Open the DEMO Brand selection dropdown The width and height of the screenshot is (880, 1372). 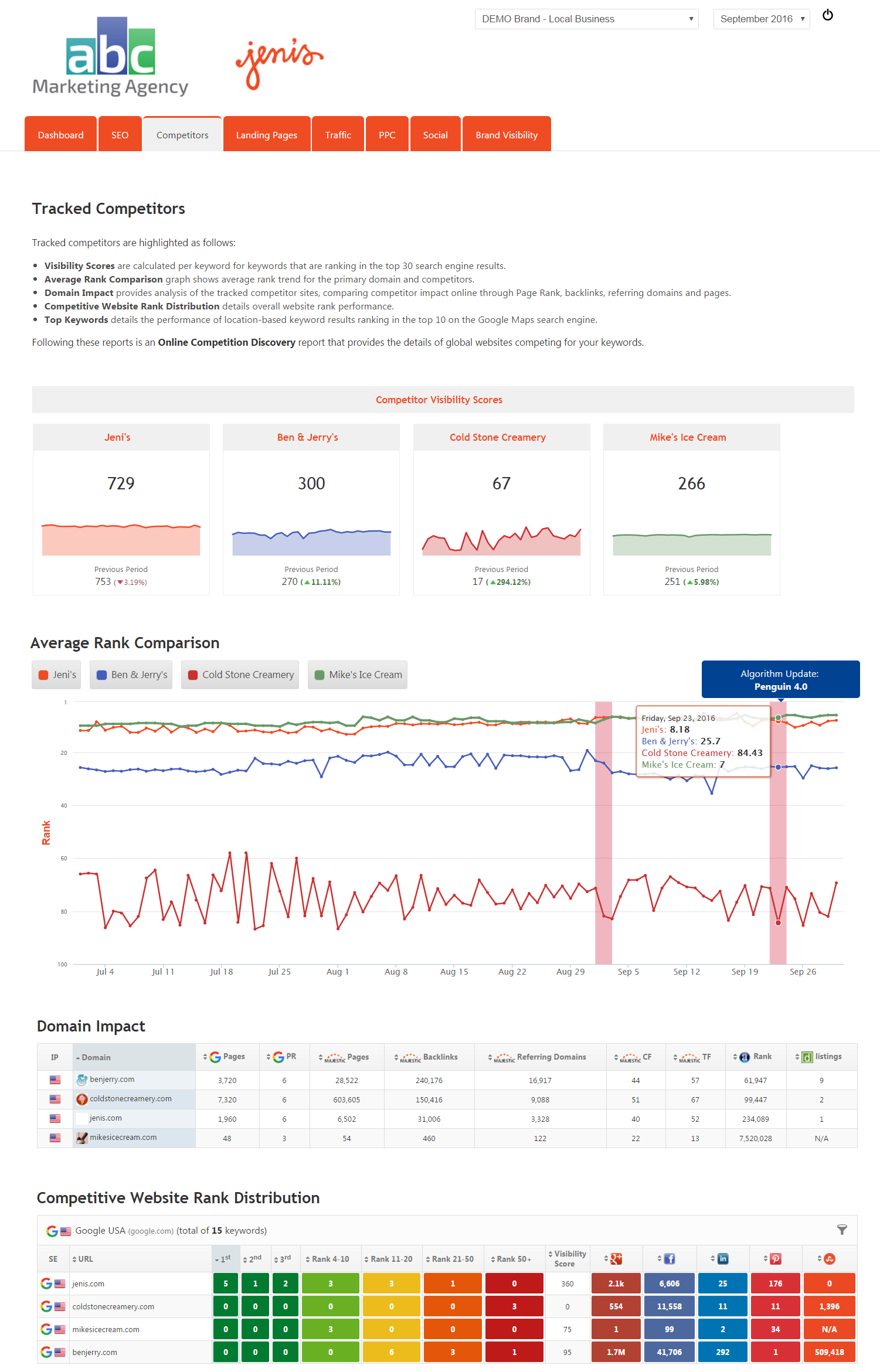point(586,19)
